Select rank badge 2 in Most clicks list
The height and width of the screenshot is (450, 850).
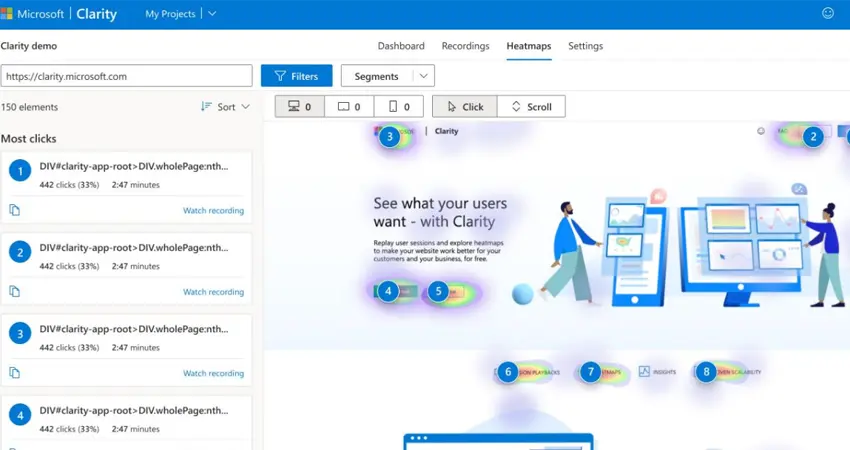tap(20, 252)
